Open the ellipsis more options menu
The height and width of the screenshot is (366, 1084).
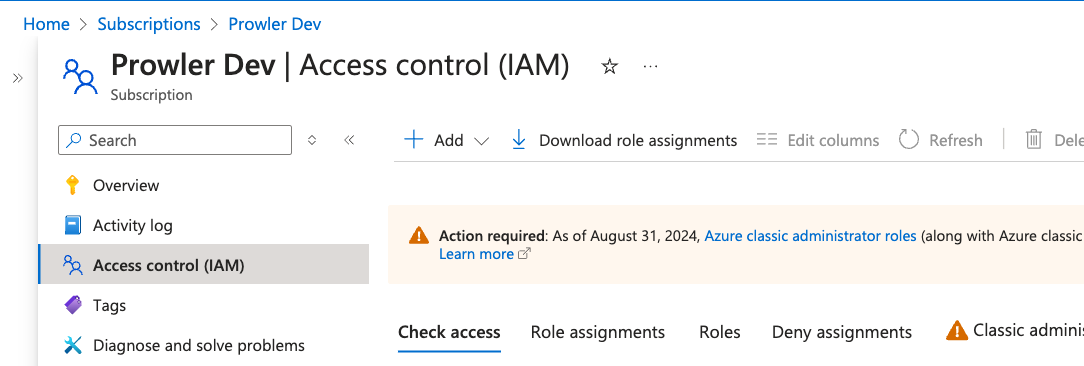pyautogui.click(x=651, y=66)
